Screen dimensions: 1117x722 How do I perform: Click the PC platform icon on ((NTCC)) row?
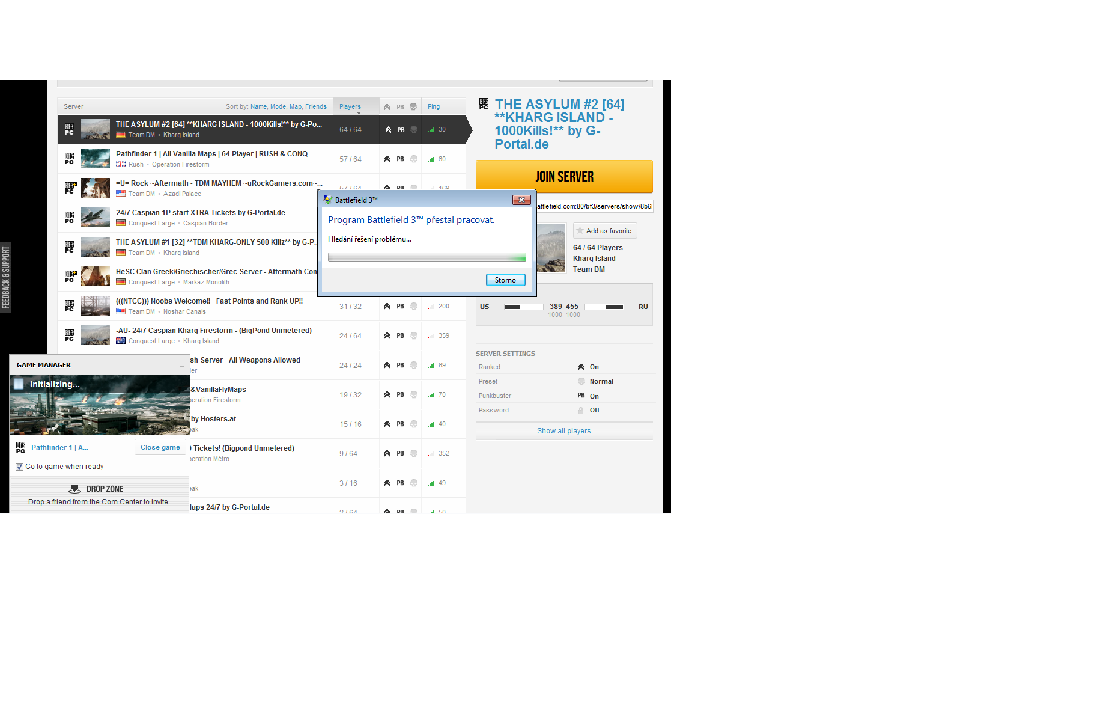[x=69, y=306]
